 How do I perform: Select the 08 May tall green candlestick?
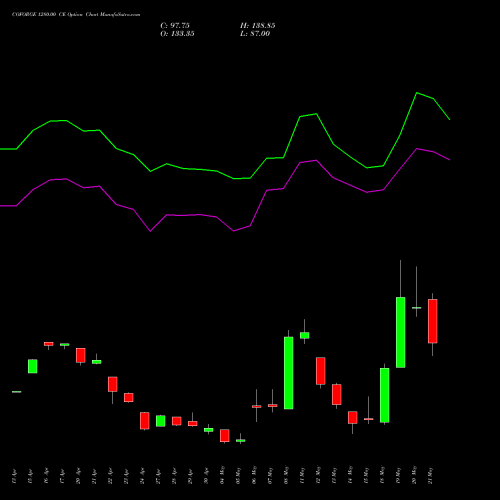coord(289,373)
